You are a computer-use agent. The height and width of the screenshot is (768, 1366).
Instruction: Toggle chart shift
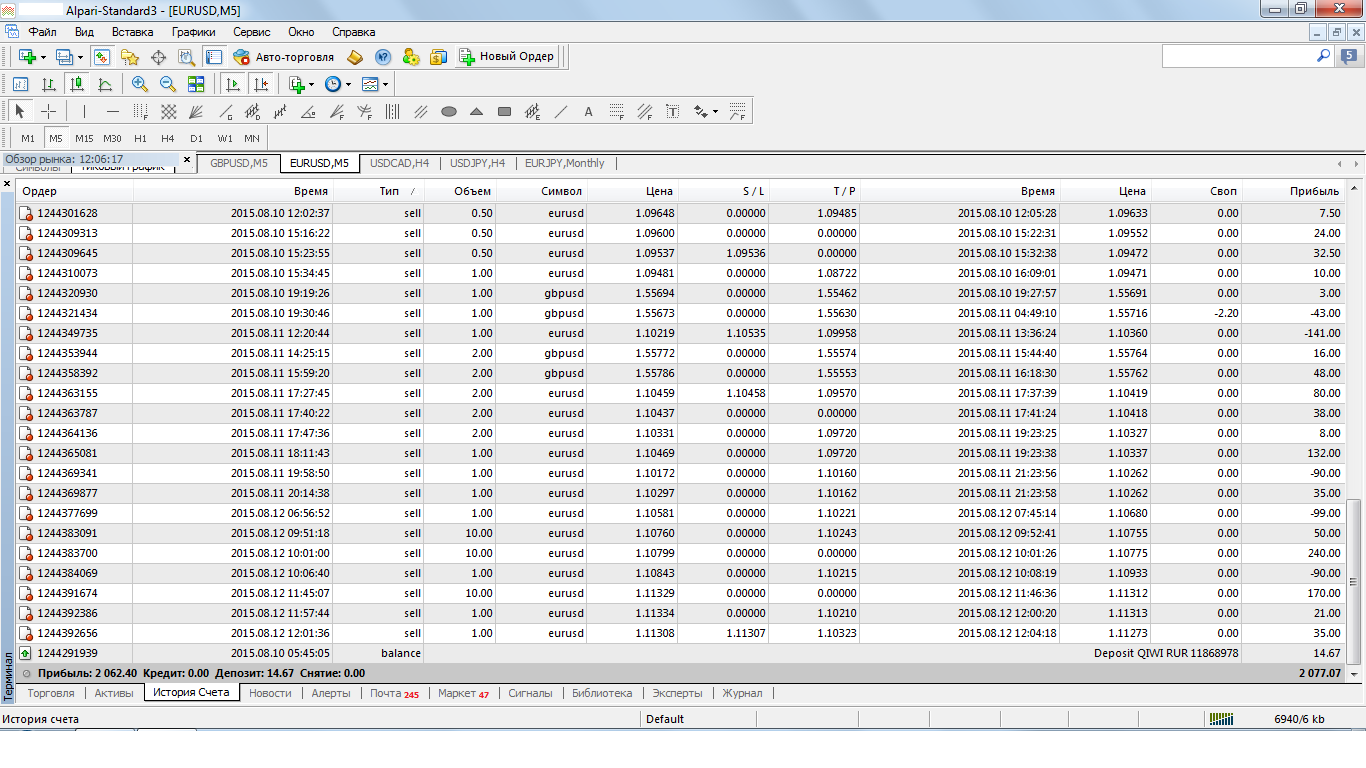pyautogui.click(x=261, y=84)
